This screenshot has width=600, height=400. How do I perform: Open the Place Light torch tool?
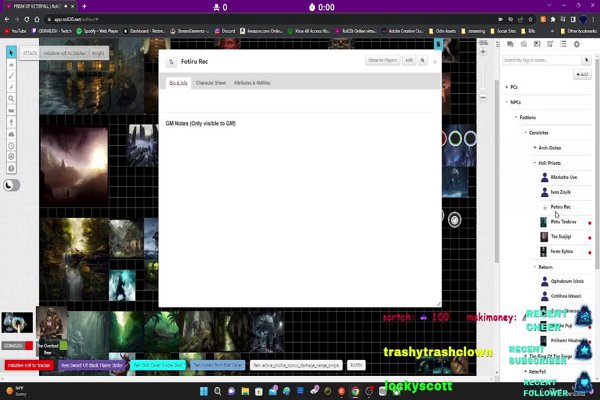pos(11,122)
